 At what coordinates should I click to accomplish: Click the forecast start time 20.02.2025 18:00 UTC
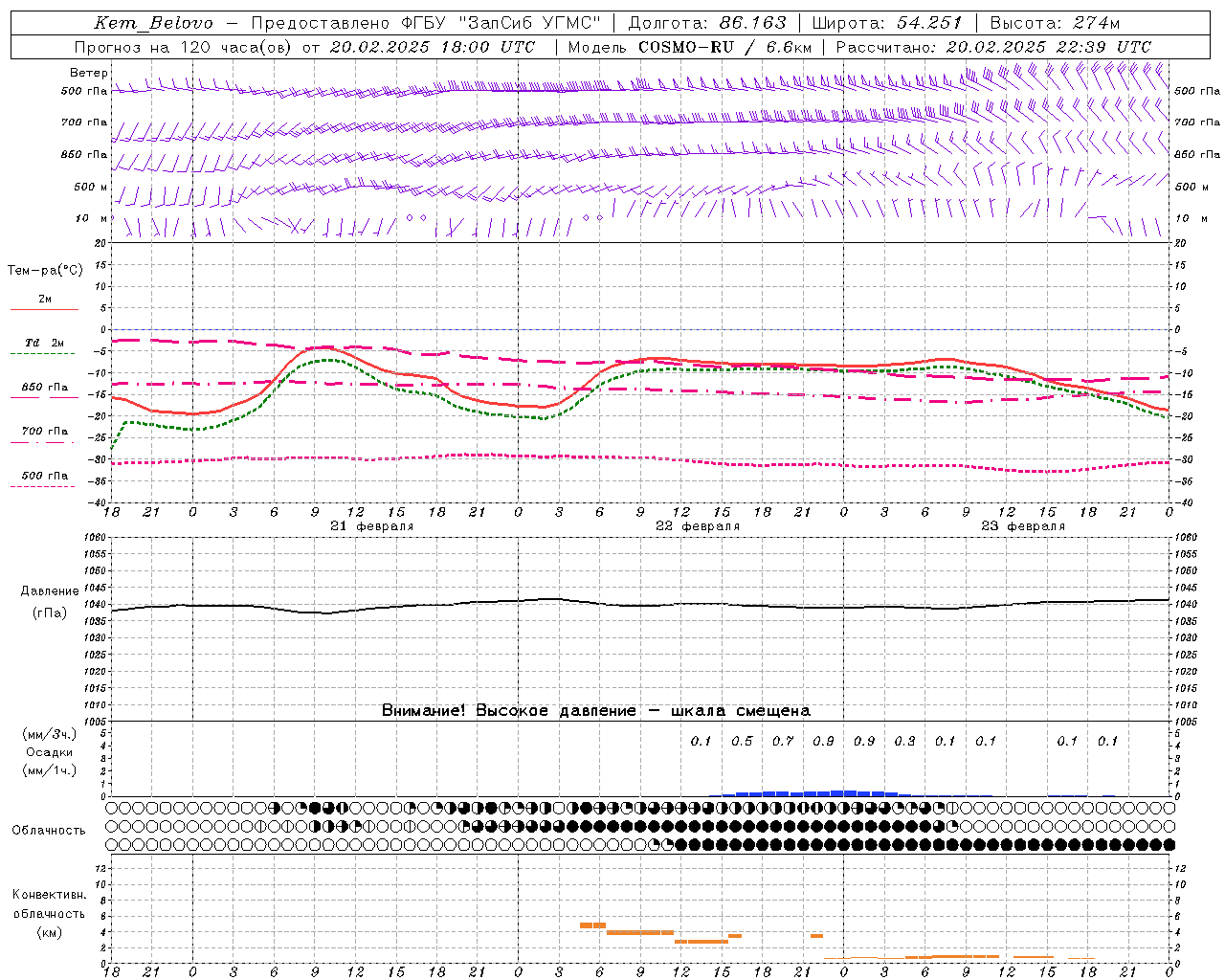(433, 47)
